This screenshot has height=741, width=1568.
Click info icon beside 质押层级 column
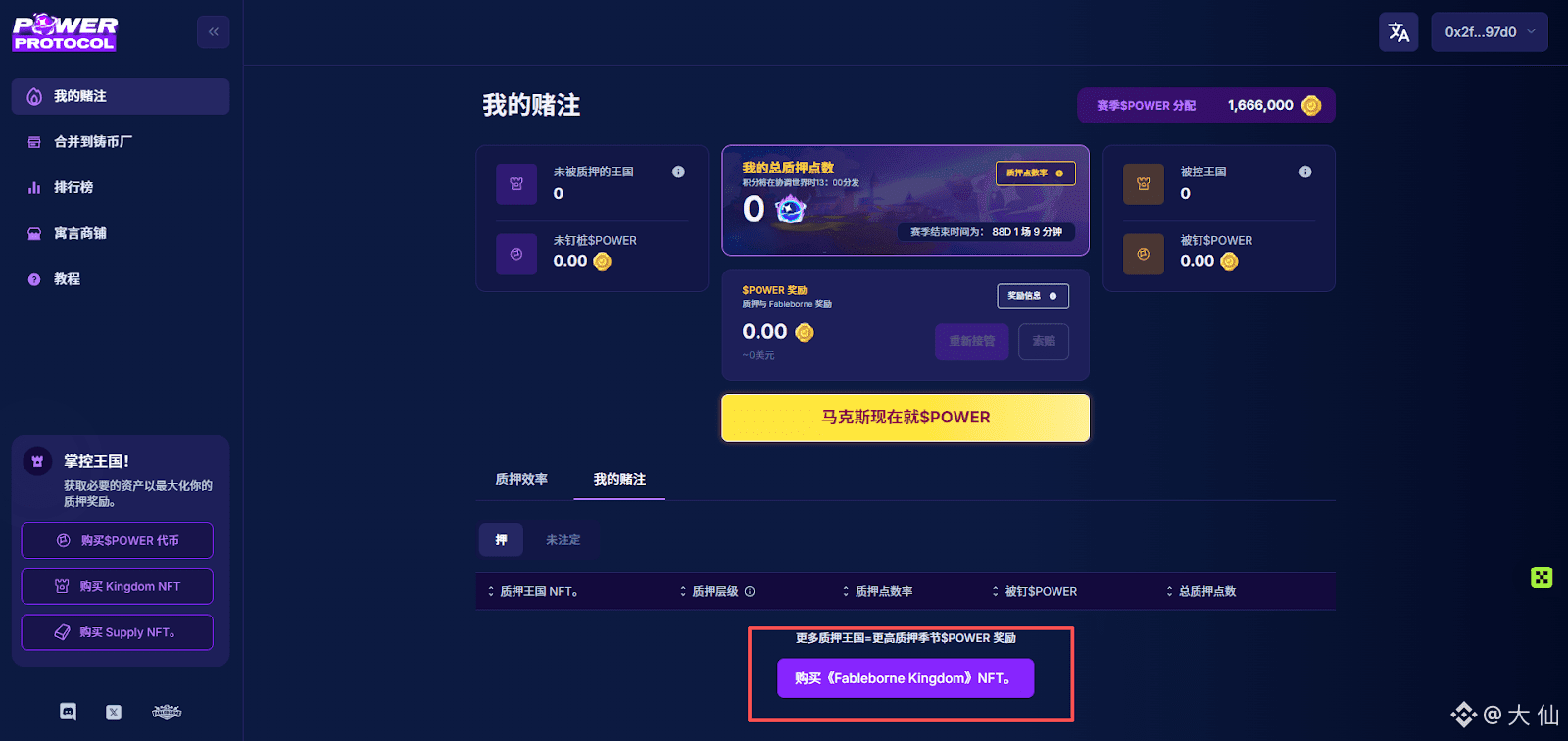(750, 591)
